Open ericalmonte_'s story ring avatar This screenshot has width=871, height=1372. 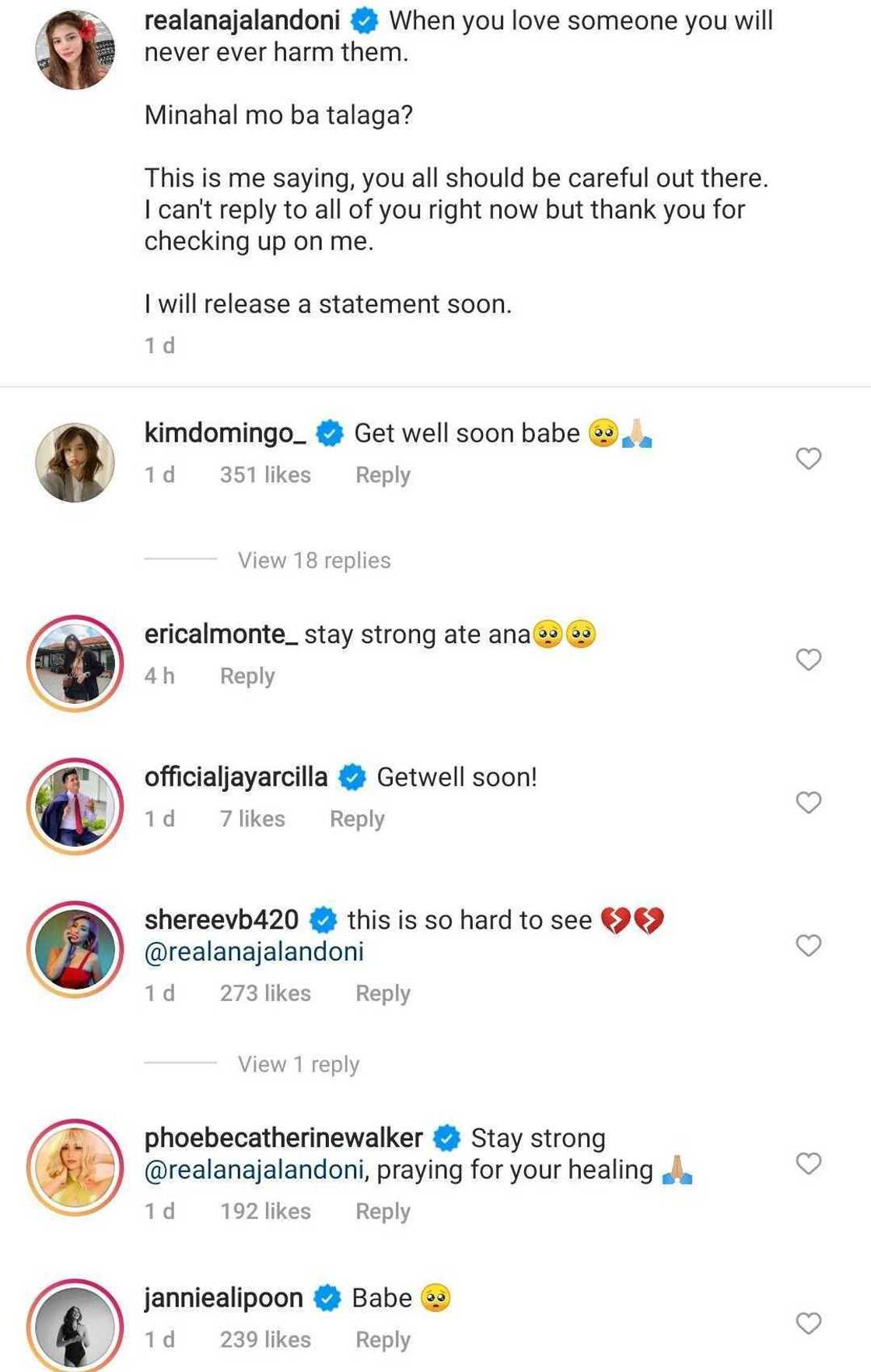click(75, 663)
